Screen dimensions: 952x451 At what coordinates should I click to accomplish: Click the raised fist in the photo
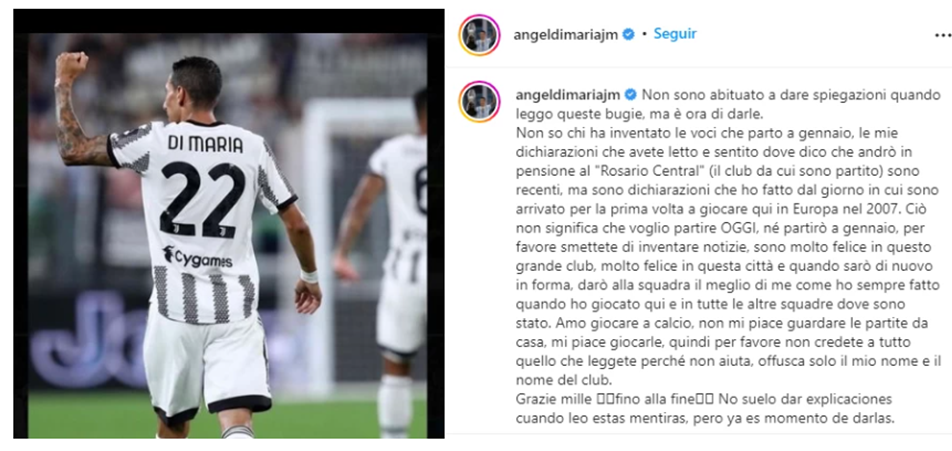[x=72, y=66]
